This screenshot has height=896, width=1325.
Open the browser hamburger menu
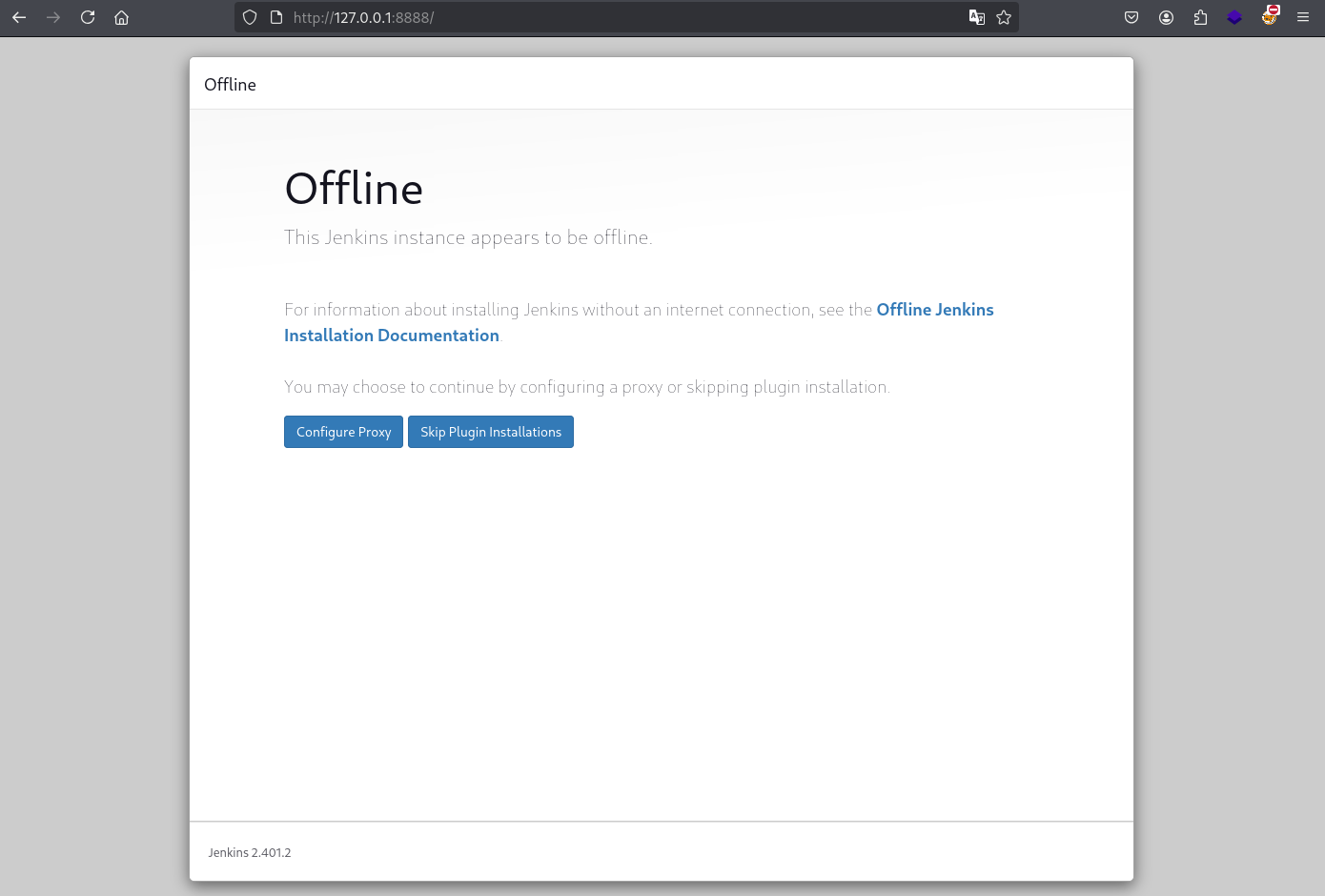(x=1303, y=17)
